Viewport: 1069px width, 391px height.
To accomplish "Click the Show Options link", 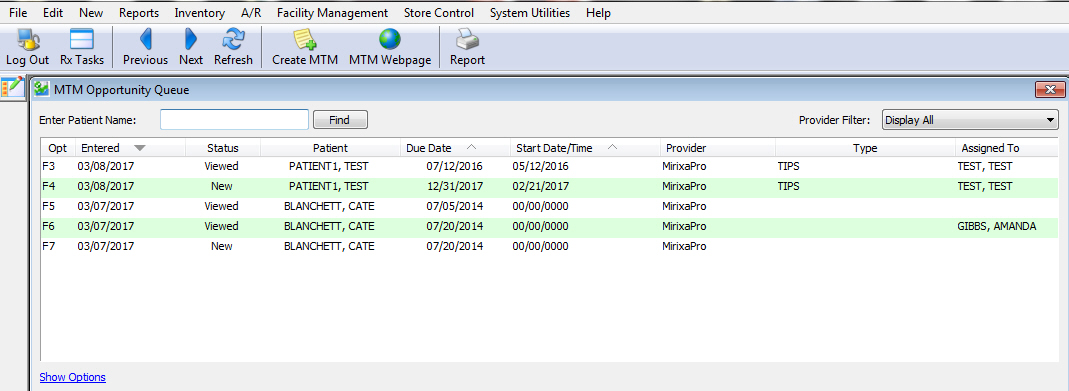I will pos(73,377).
